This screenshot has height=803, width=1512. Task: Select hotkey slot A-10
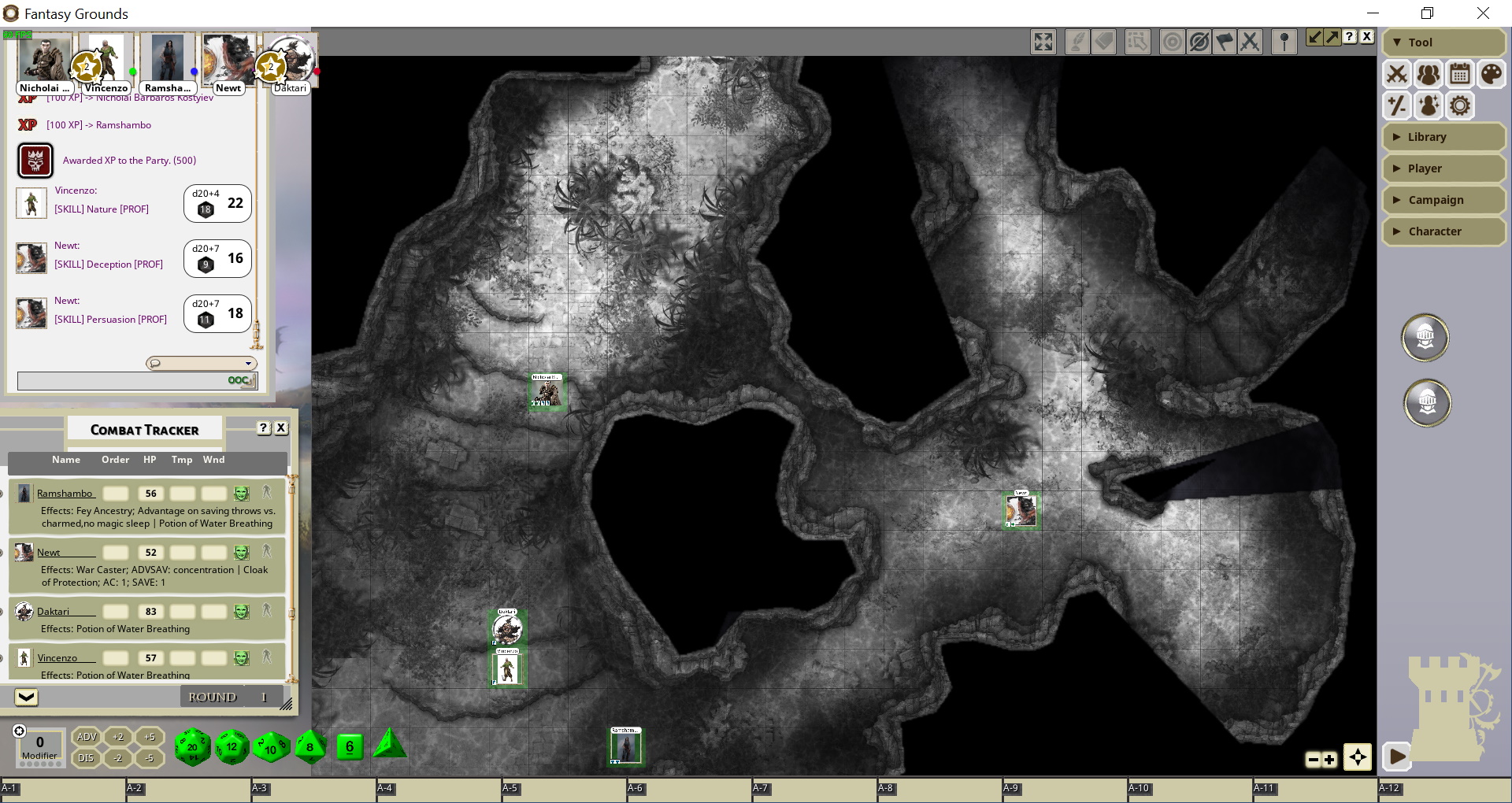tap(1190, 790)
